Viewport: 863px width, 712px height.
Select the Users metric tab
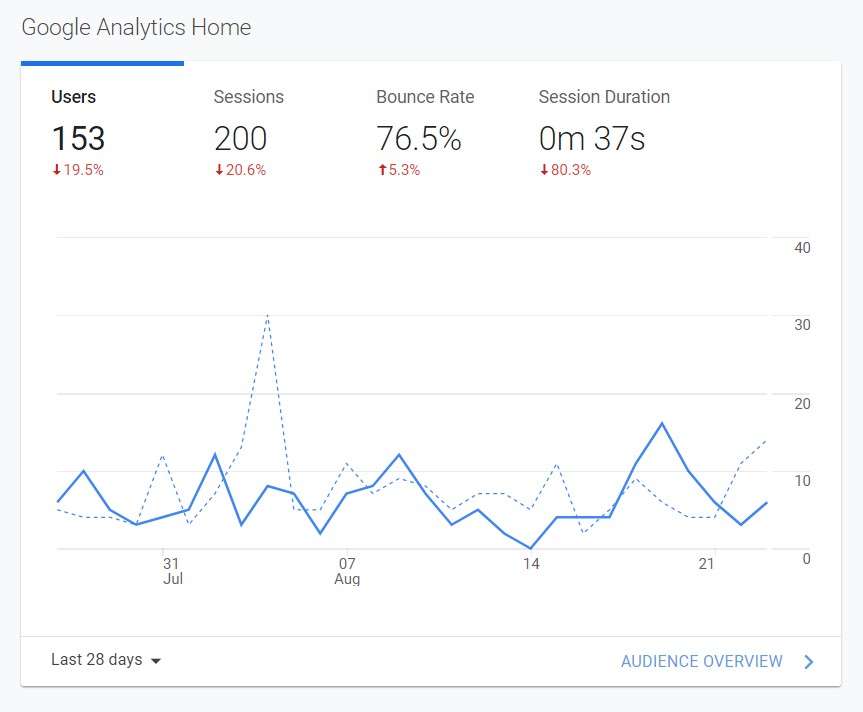[102, 129]
